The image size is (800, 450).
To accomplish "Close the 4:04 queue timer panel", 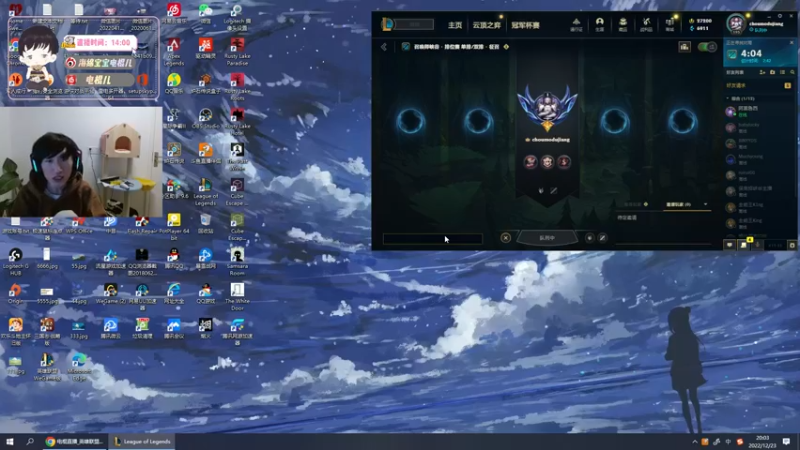I will click(791, 42).
